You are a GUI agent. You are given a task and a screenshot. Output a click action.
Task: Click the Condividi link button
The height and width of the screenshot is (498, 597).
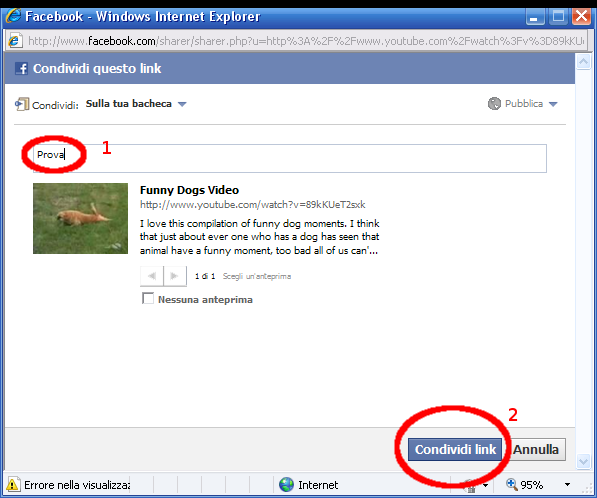pos(455,449)
